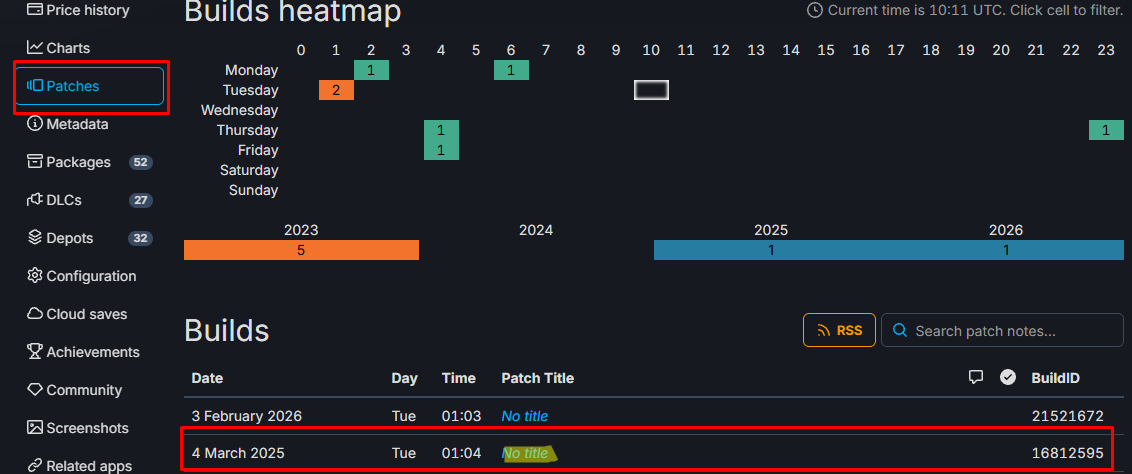Viewport: 1132px width, 474px height.
Task: Open the Charts sidebar item
Action: 58,48
